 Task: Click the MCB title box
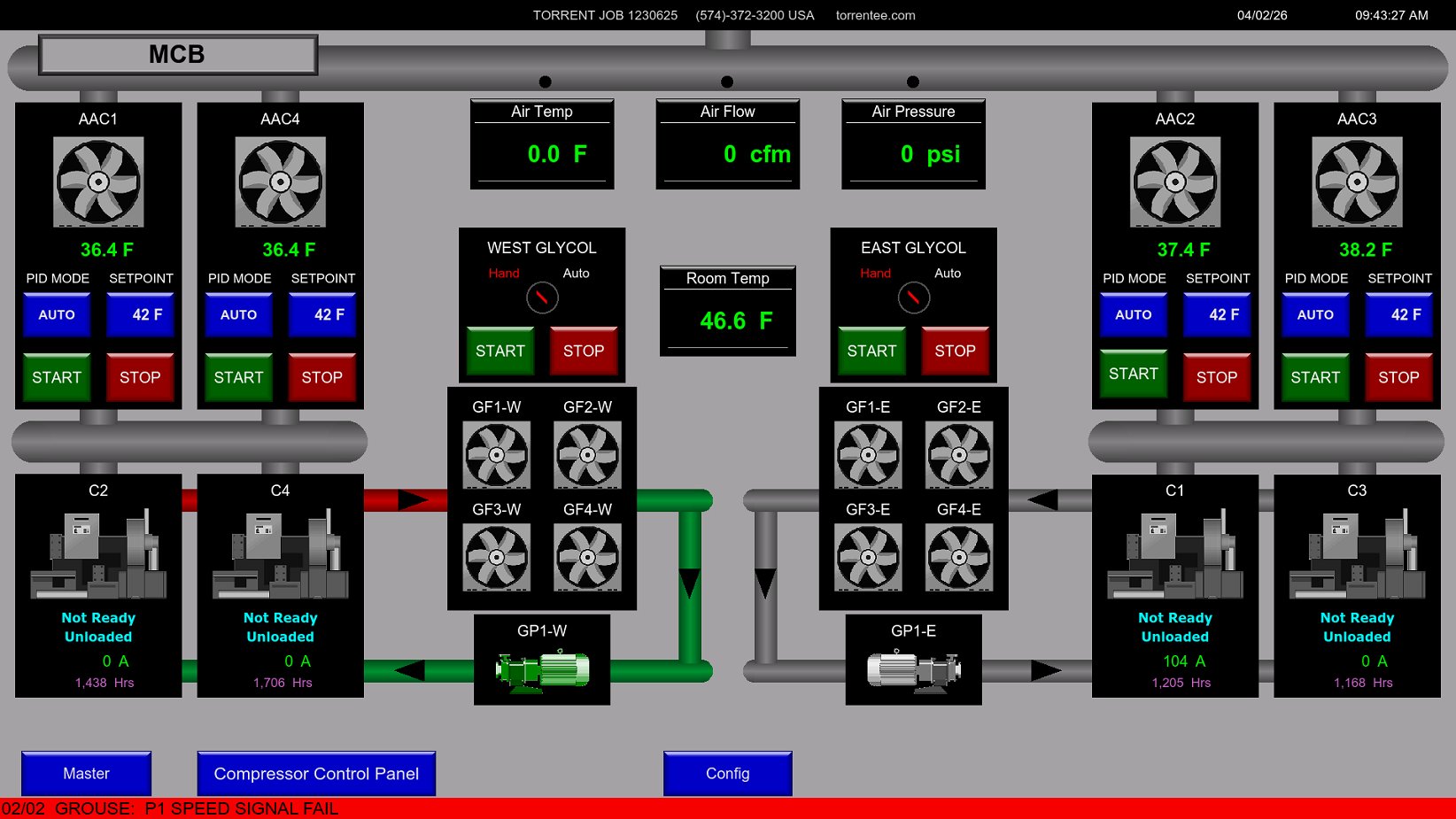click(x=177, y=55)
